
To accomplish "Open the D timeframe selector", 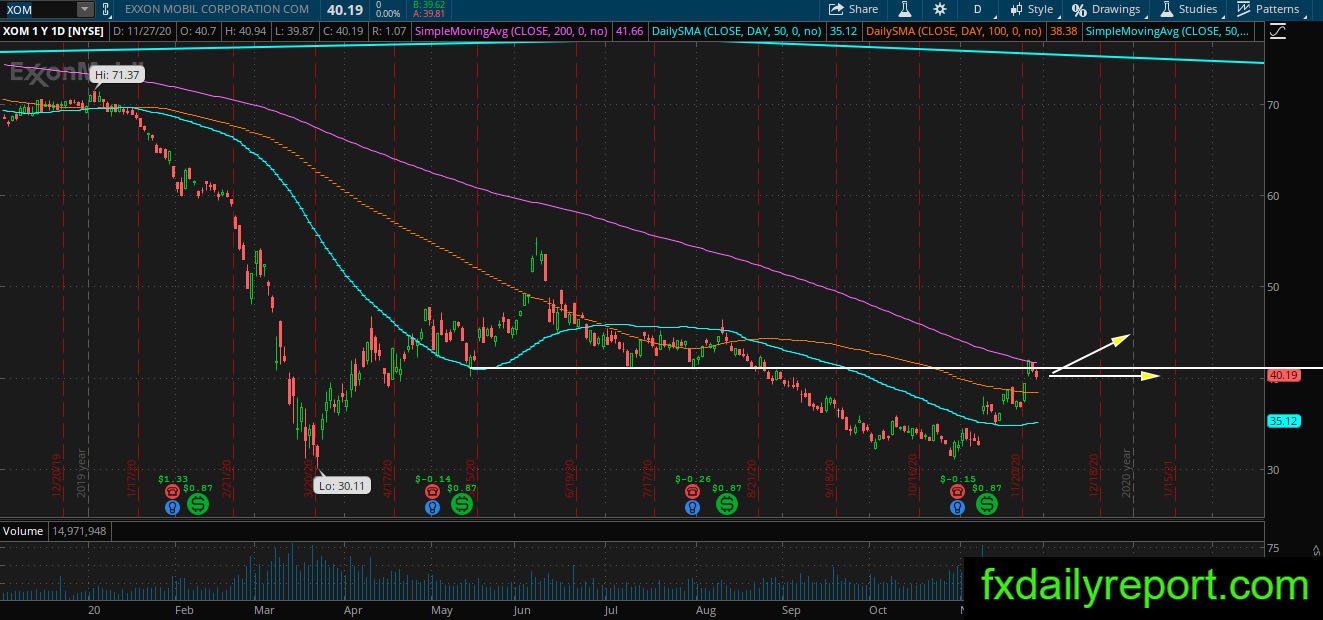I will [977, 9].
